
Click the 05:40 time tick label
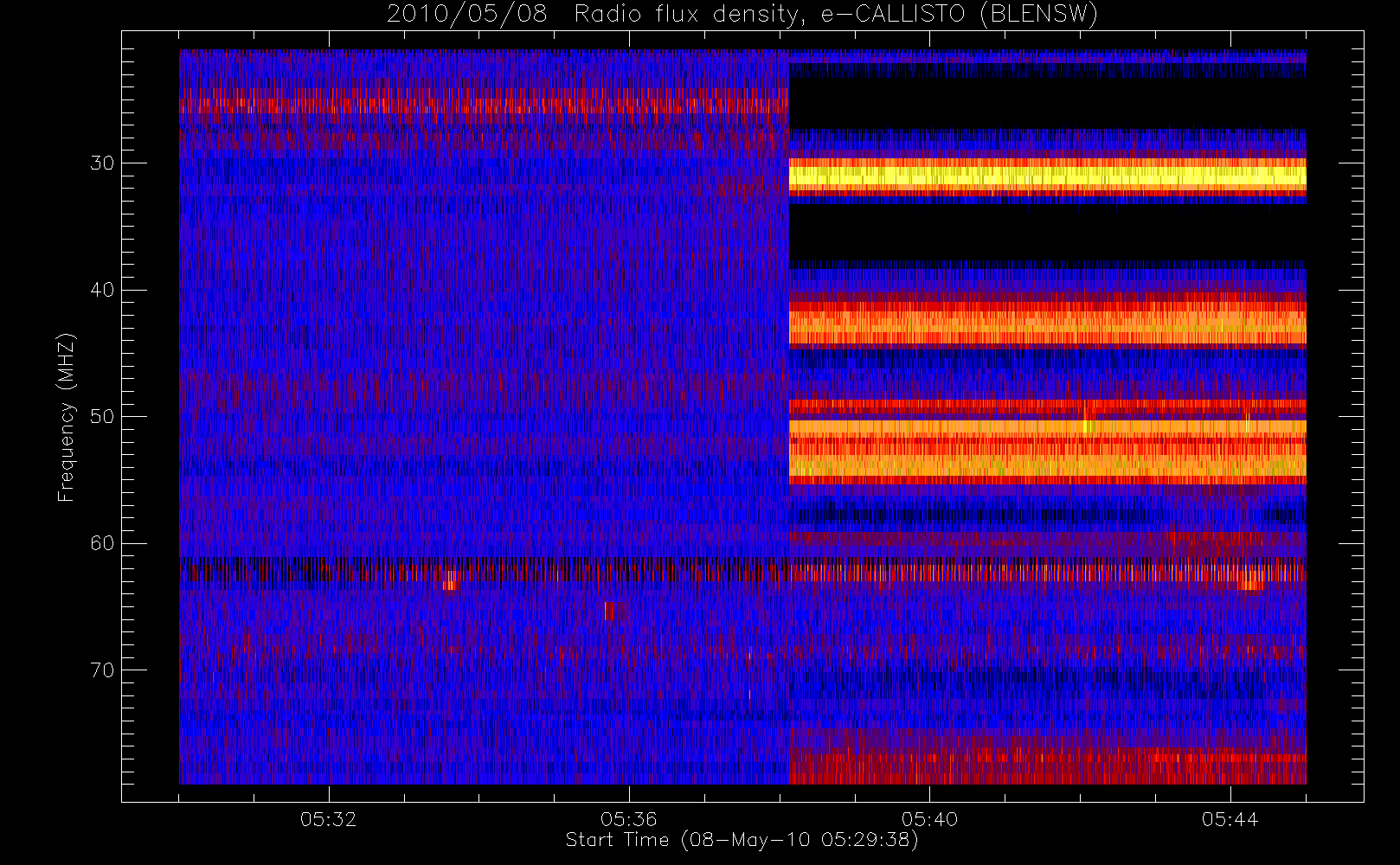pyautogui.click(x=929, y=819)
